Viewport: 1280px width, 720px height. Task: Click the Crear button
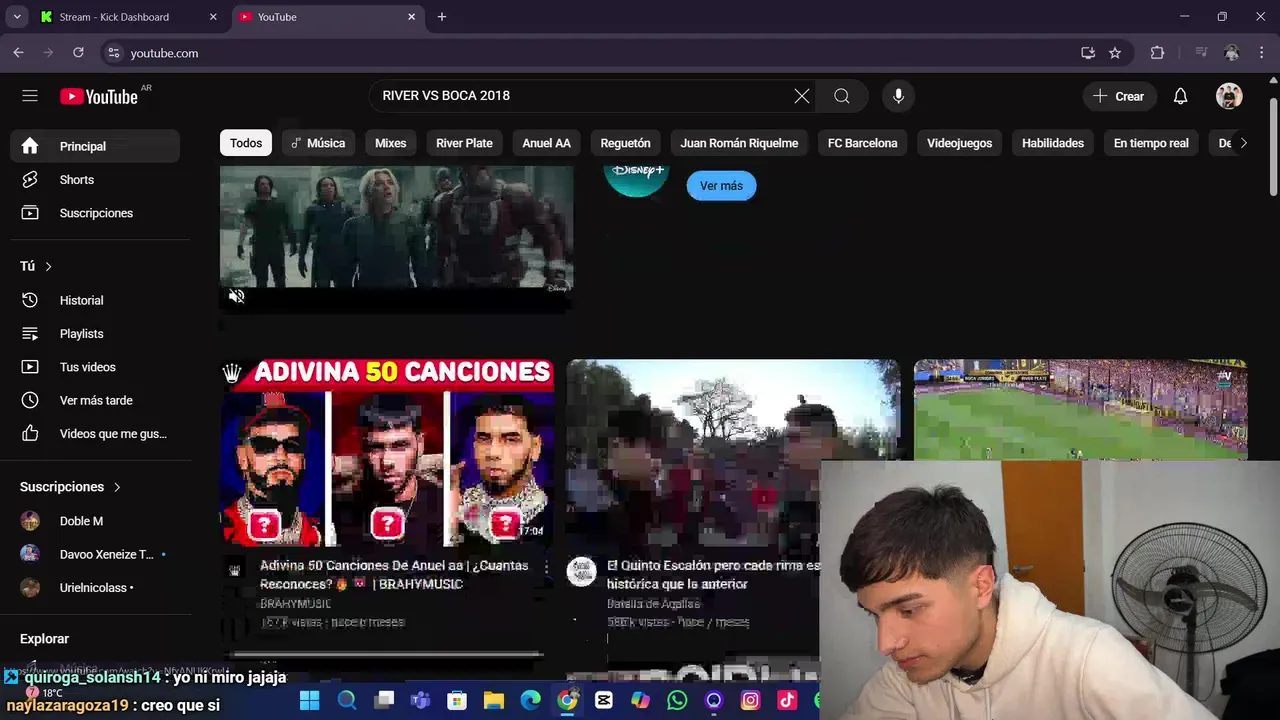pyautogui.click(x=1119, y=96)
